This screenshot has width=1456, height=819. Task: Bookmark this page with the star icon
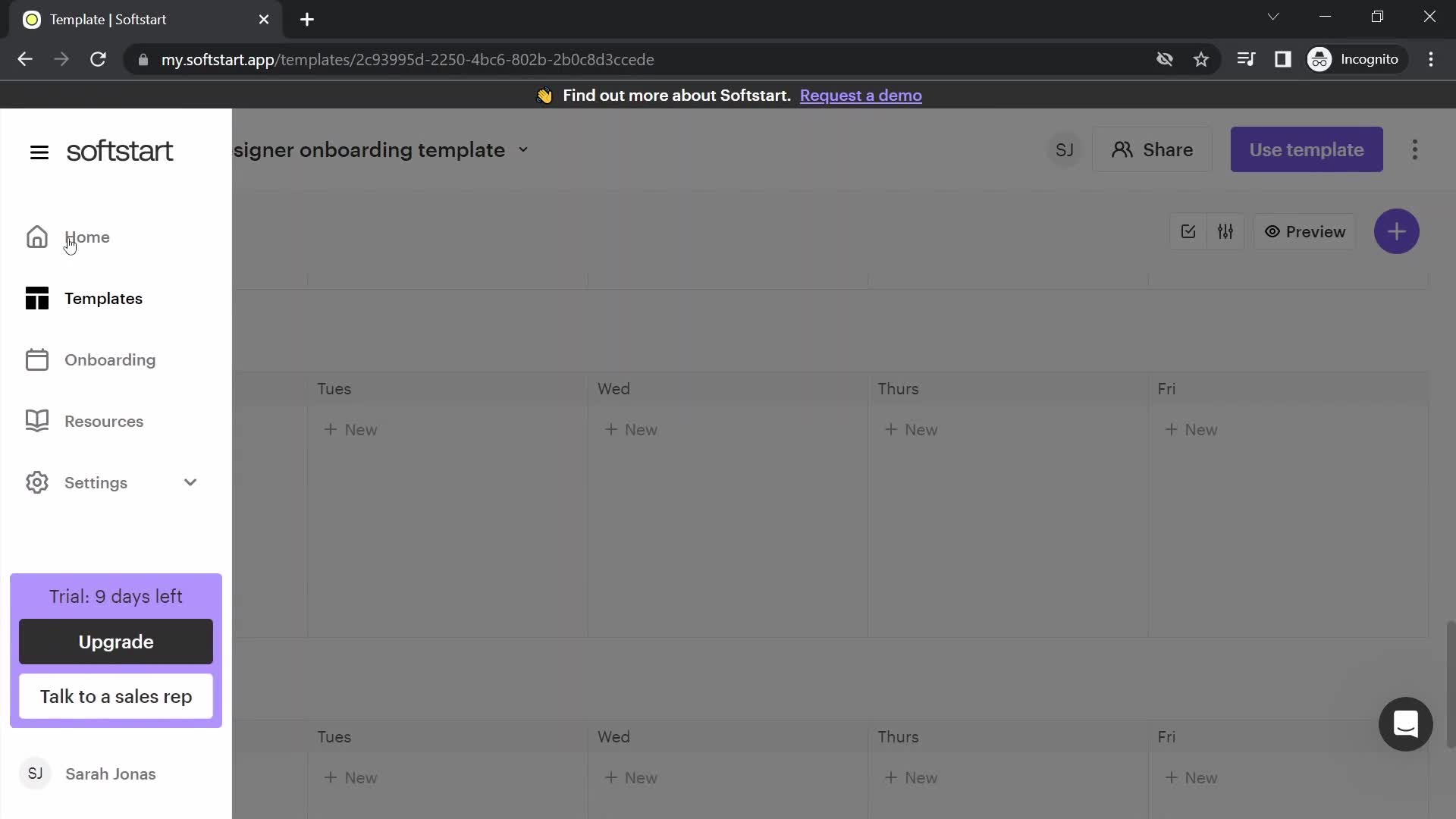[1201, 59]
